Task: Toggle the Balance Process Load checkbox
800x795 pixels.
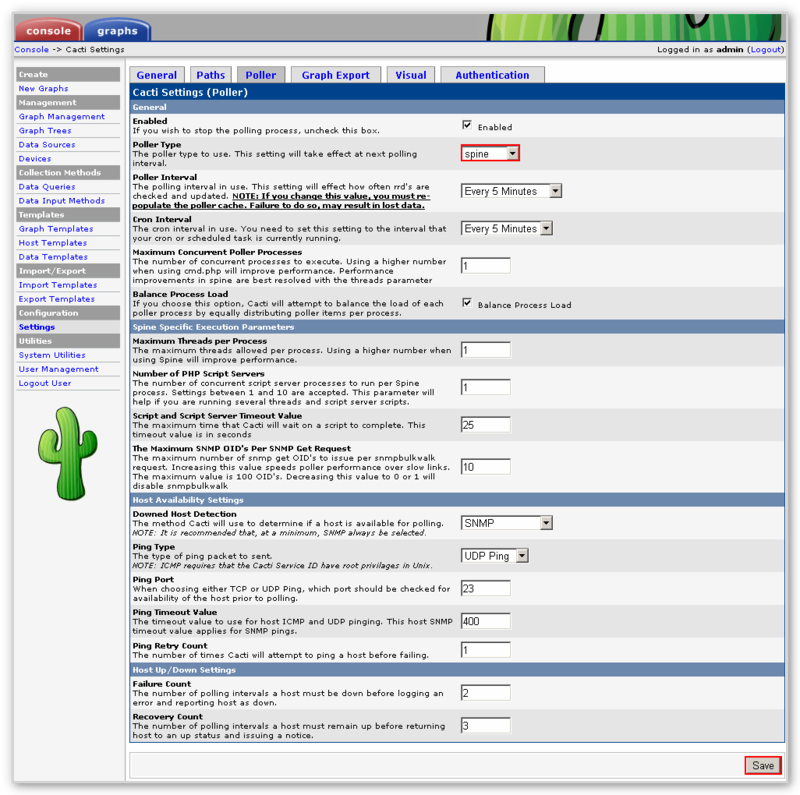Action: [467, 303]
